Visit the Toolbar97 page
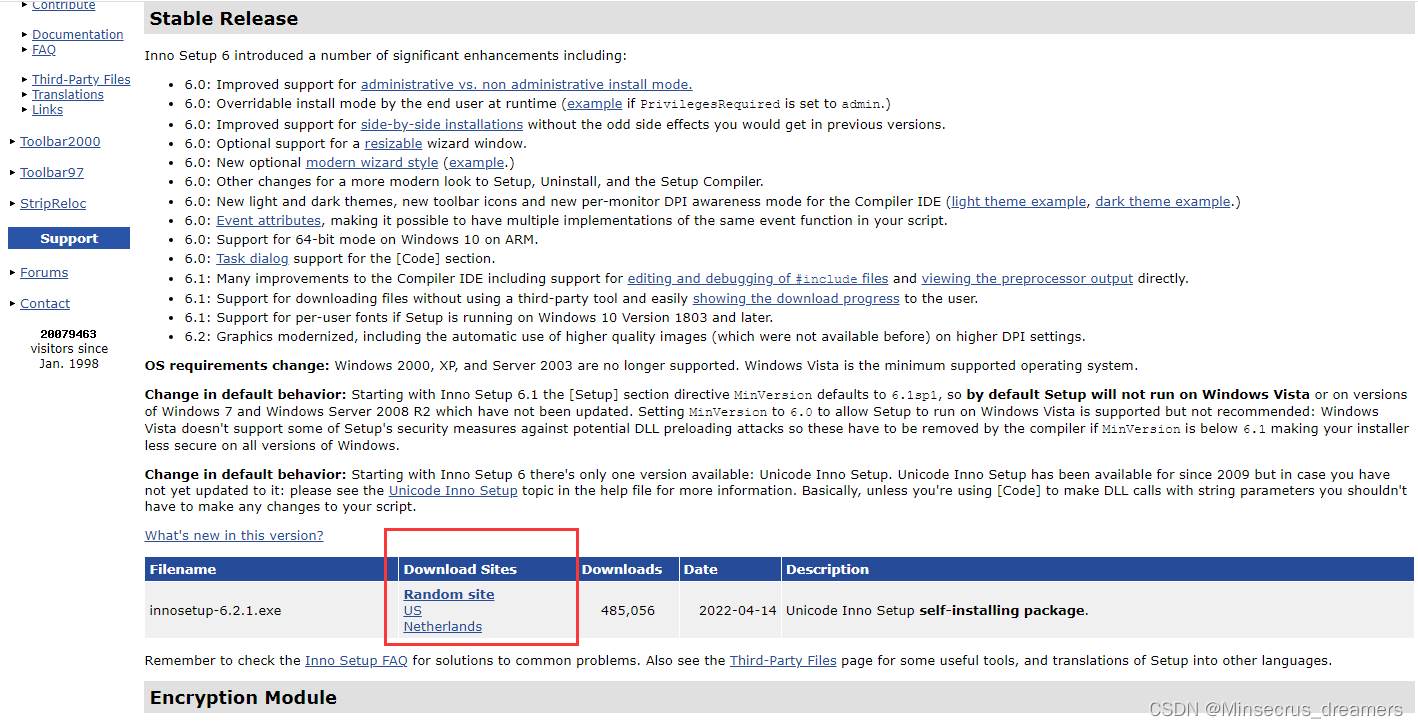 click(52, 172)
